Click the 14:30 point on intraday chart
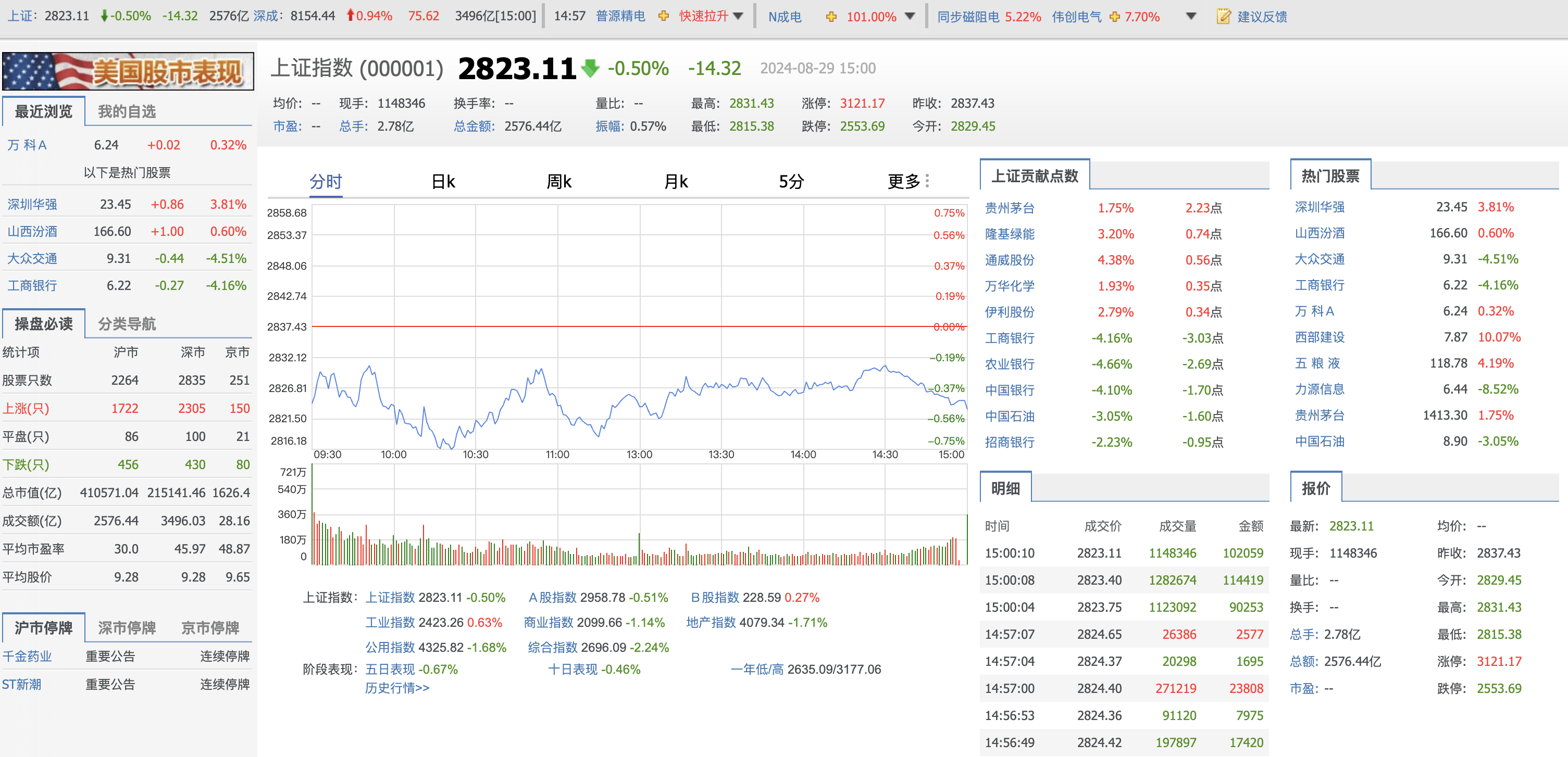This screenshot has width=1568, height=757. [x=885, y=368]
